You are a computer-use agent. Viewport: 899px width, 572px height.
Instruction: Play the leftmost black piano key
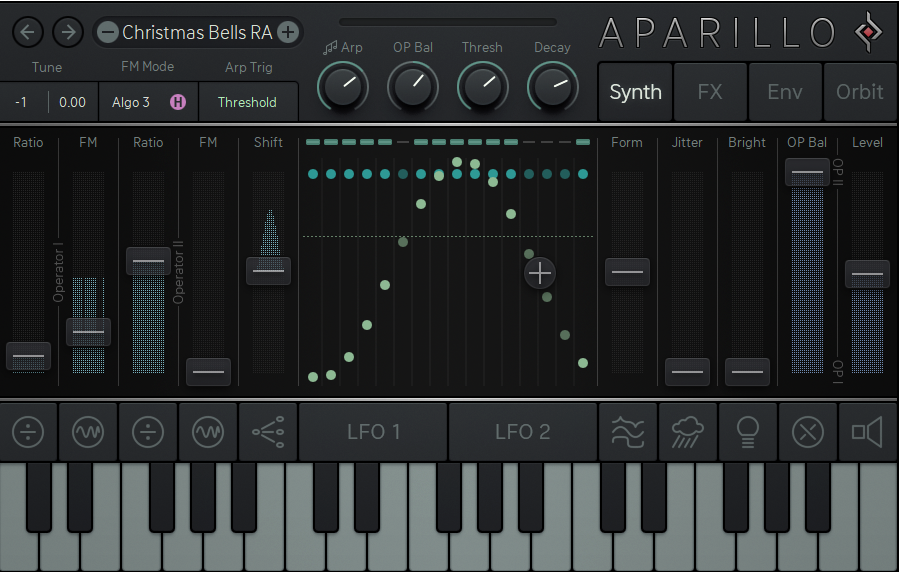39,496
